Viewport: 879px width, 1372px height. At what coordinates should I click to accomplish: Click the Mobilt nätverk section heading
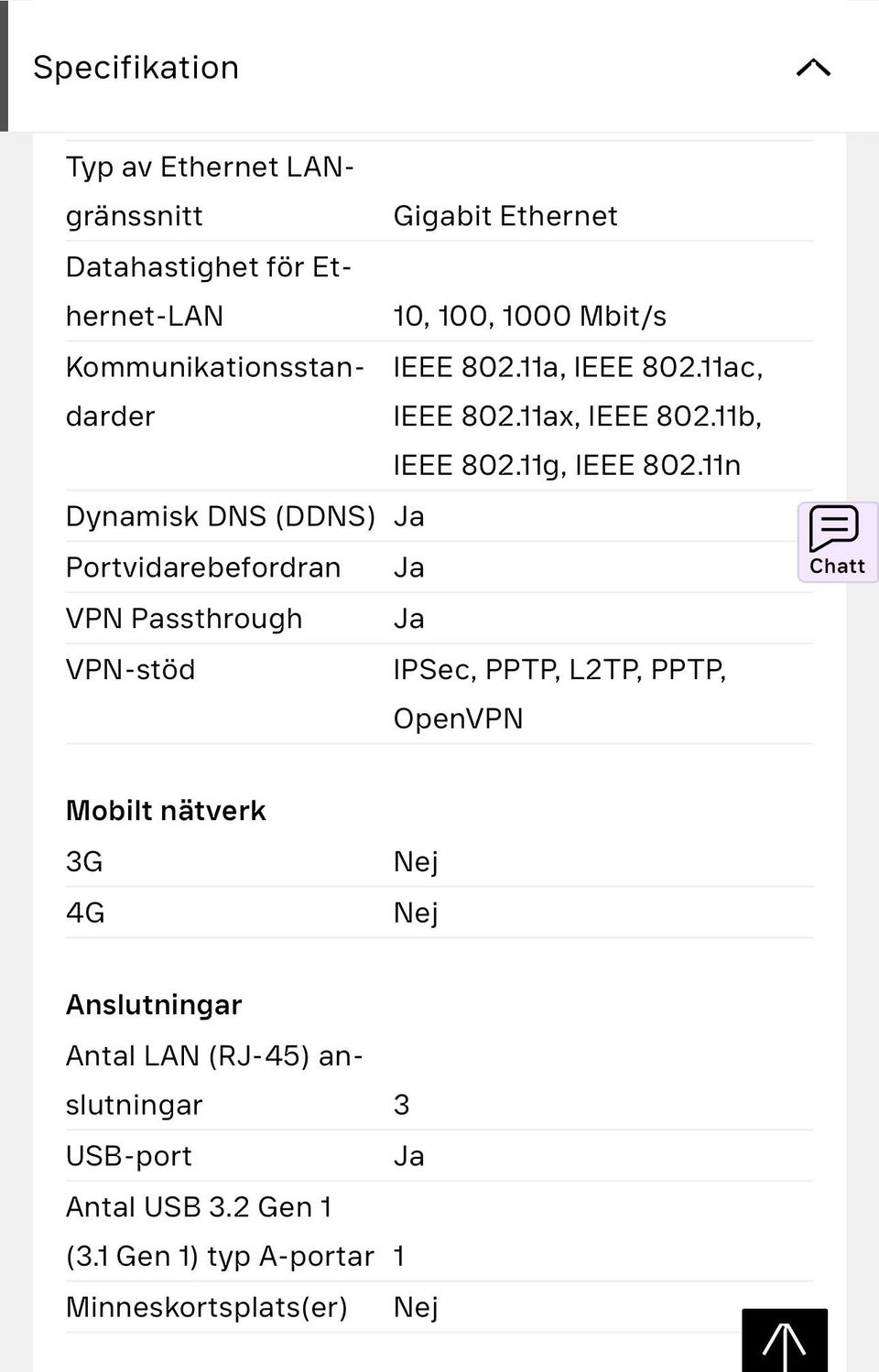[166, 811]
